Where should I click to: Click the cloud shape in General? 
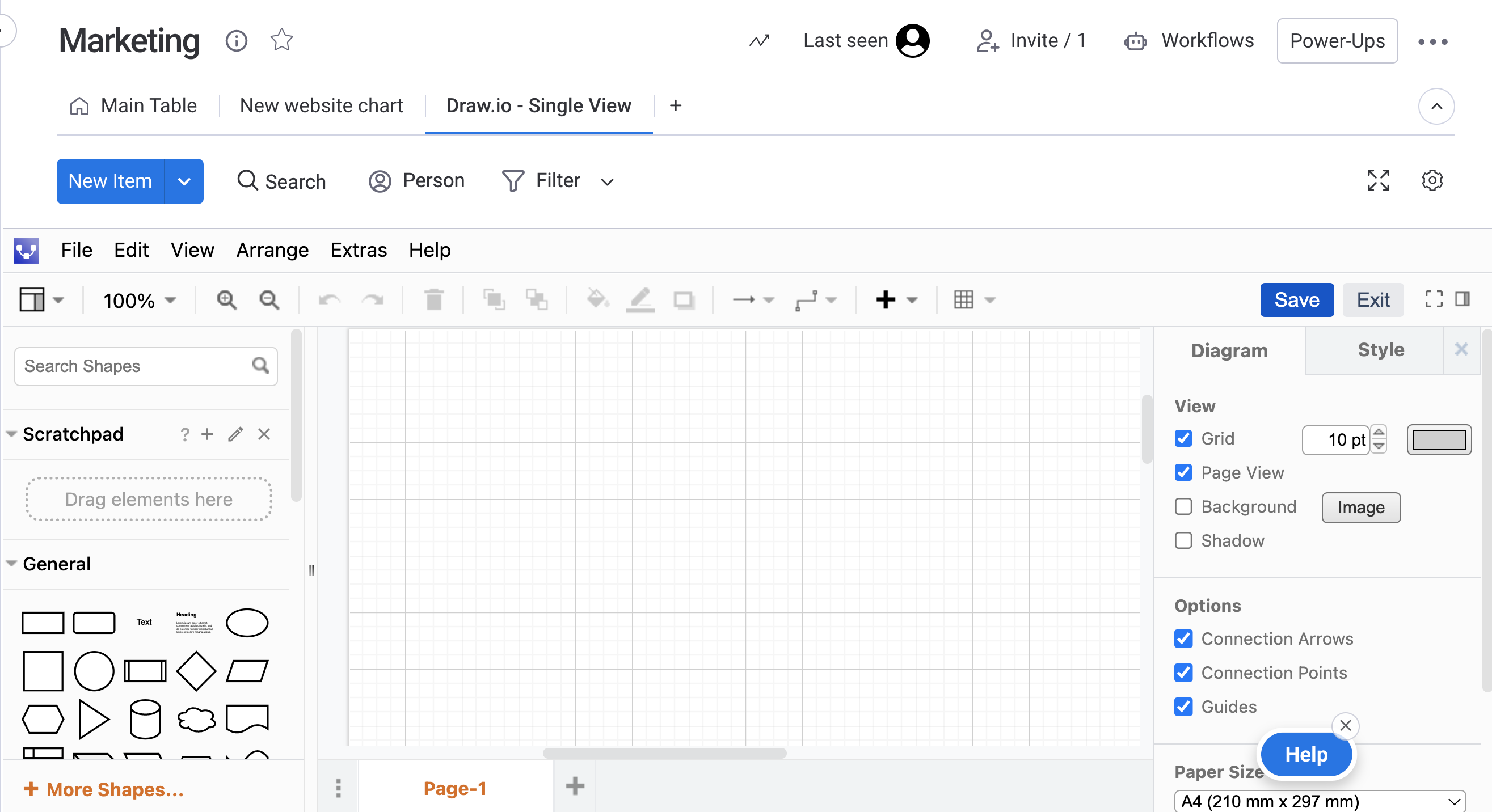tap(196, 720)
